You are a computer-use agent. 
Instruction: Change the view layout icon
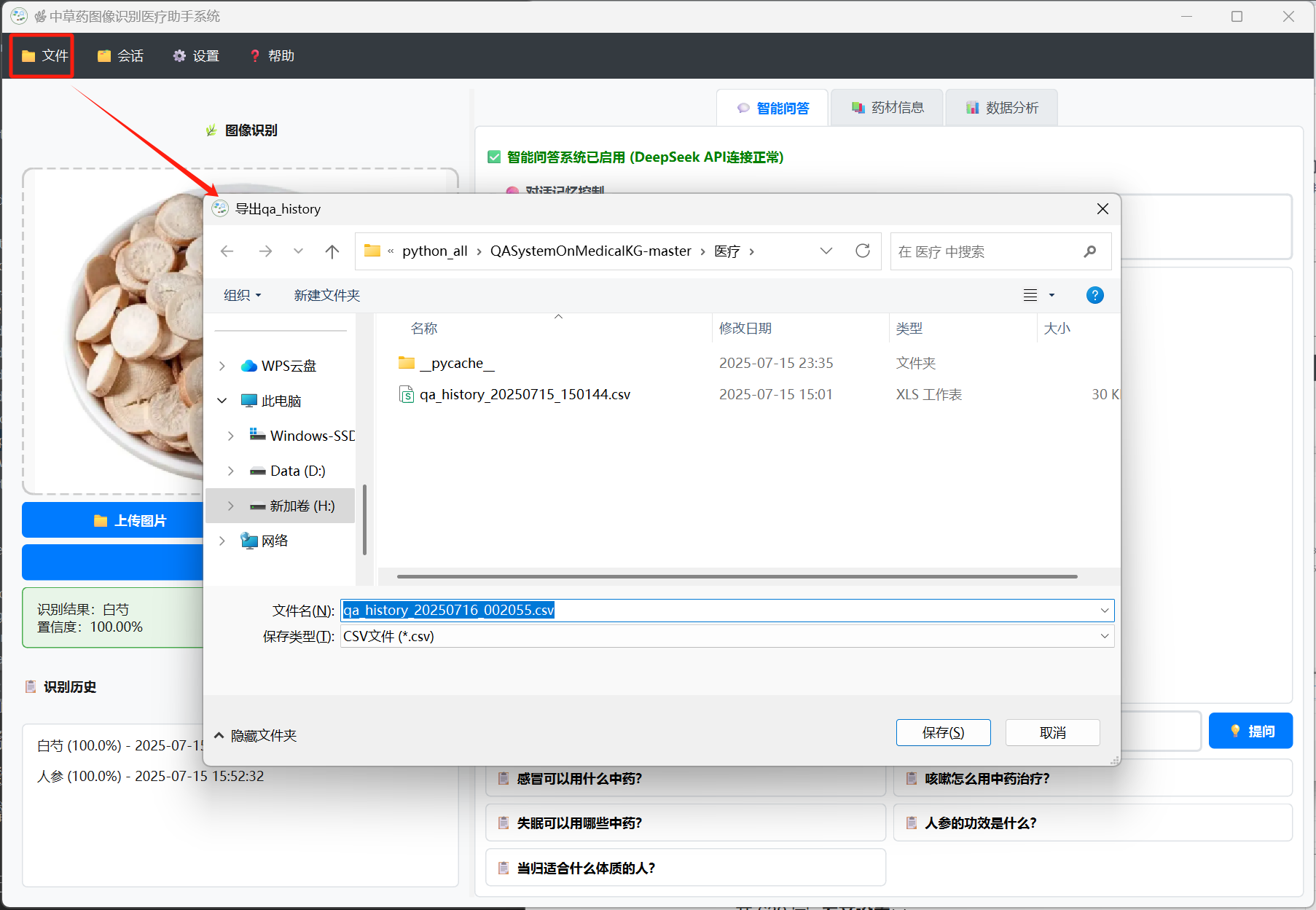(x=1030, y=295)
